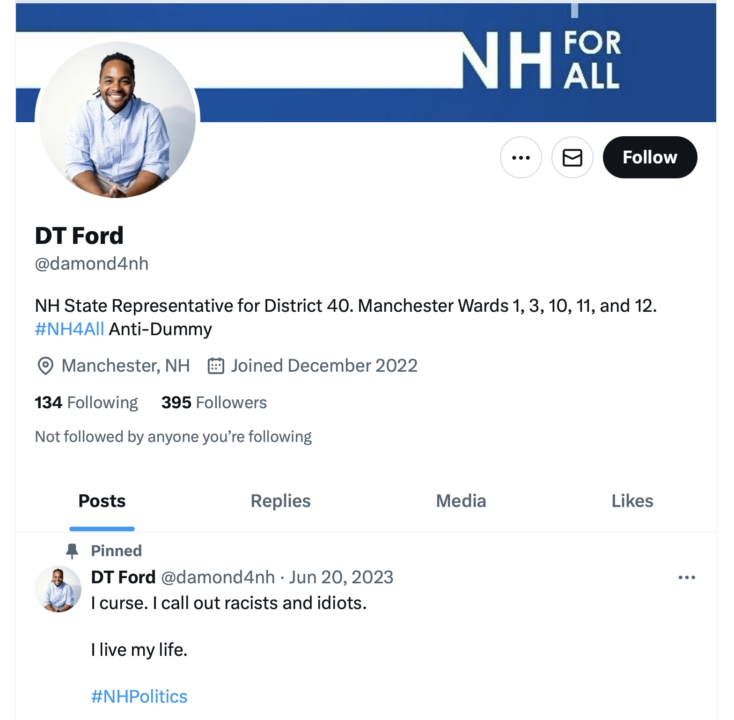
Task: Click the message envelope icon
Action: click(572, 157)
